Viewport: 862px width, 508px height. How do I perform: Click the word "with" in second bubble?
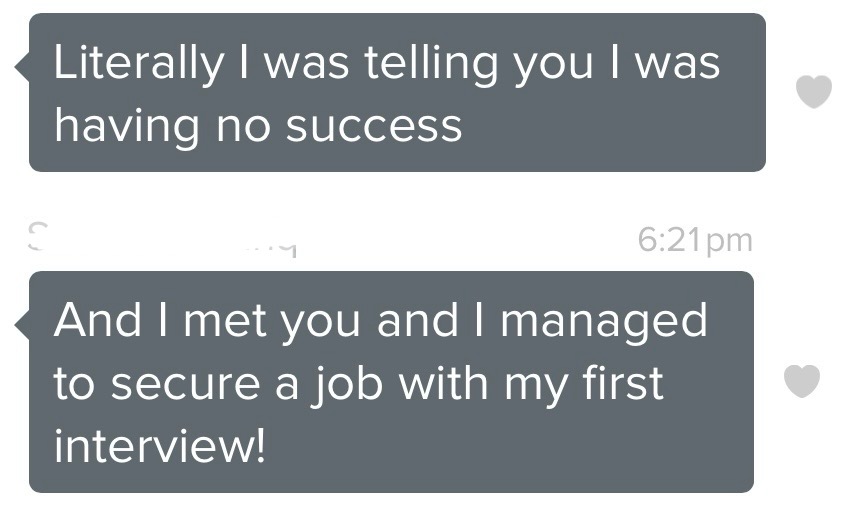coord(443,382)
